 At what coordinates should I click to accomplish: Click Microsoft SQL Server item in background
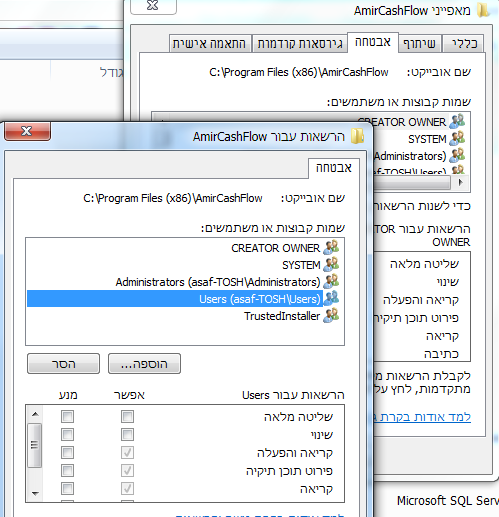pos(448,501)
